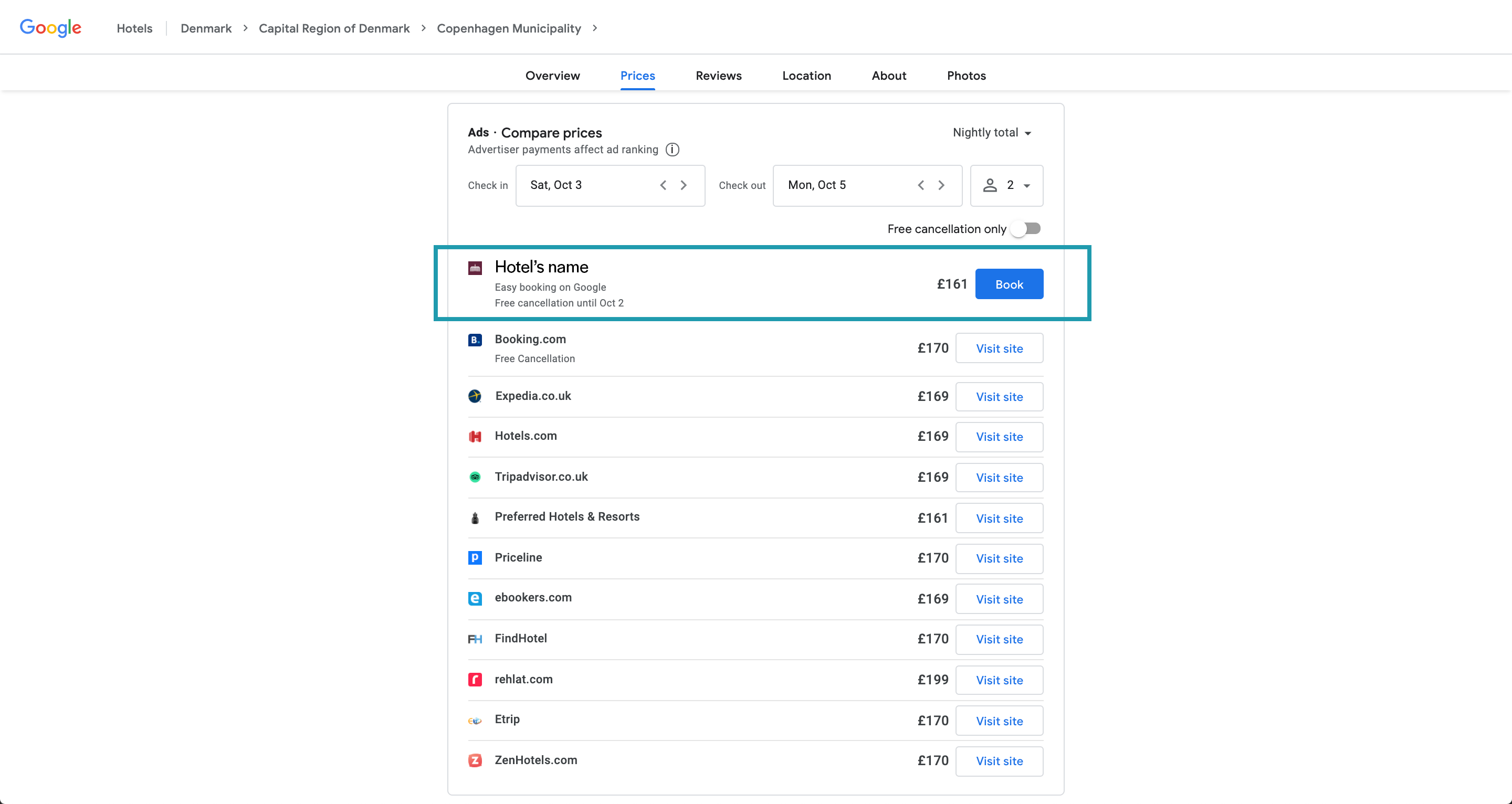Click the Book button for Hotel's name

point(1009,283)
